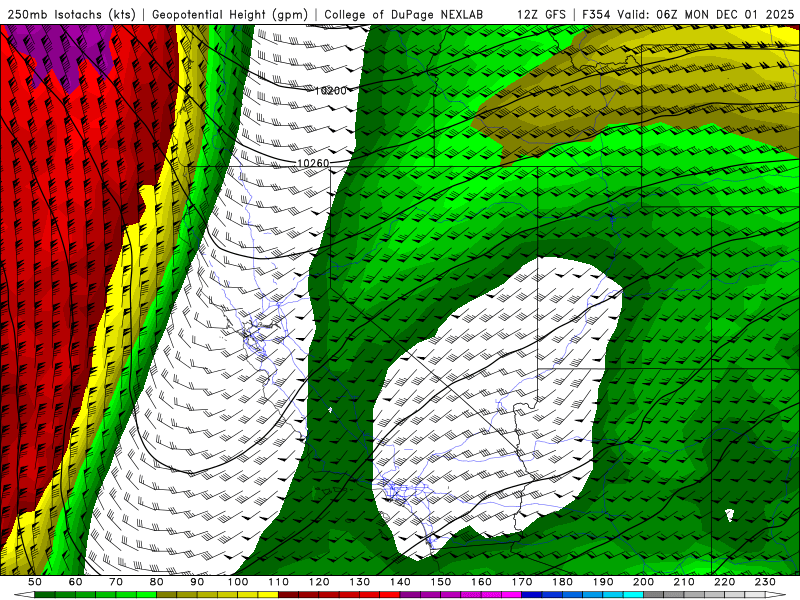Image resolution: width=800 pixels, height=600 pixels.
Task: Click the 210 tick label on the colorbar
Action: tap(684, 582)
